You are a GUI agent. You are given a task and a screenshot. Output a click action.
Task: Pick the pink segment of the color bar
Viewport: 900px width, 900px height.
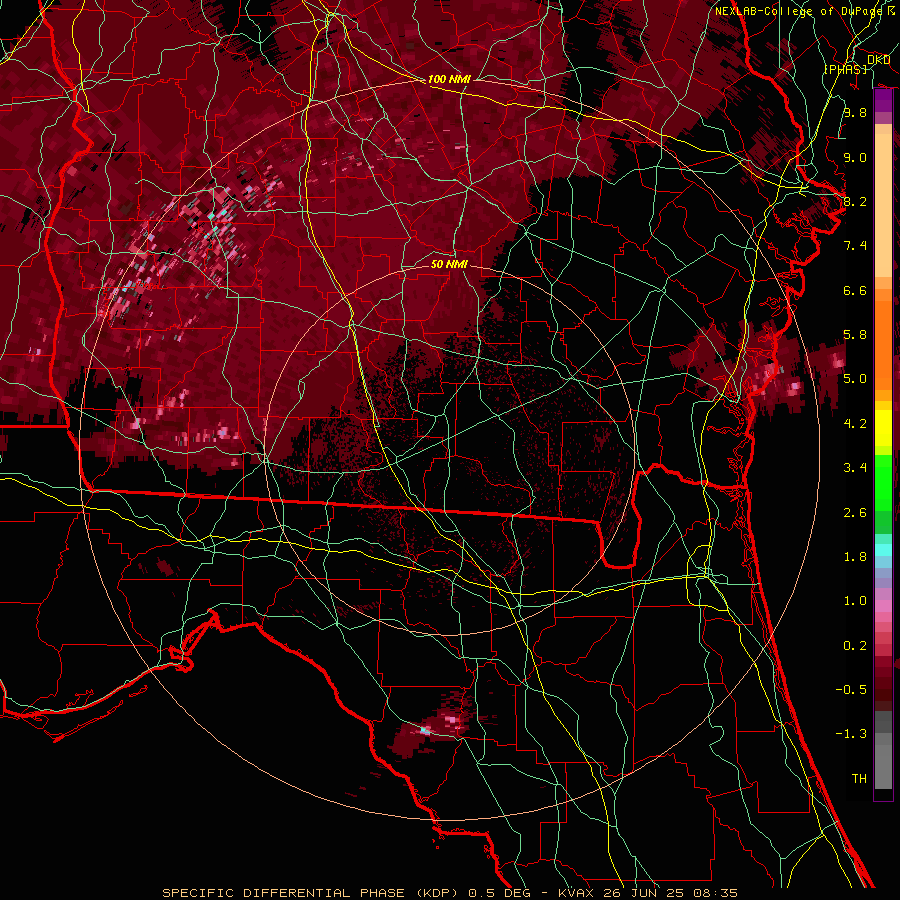[x=883, y=606]
